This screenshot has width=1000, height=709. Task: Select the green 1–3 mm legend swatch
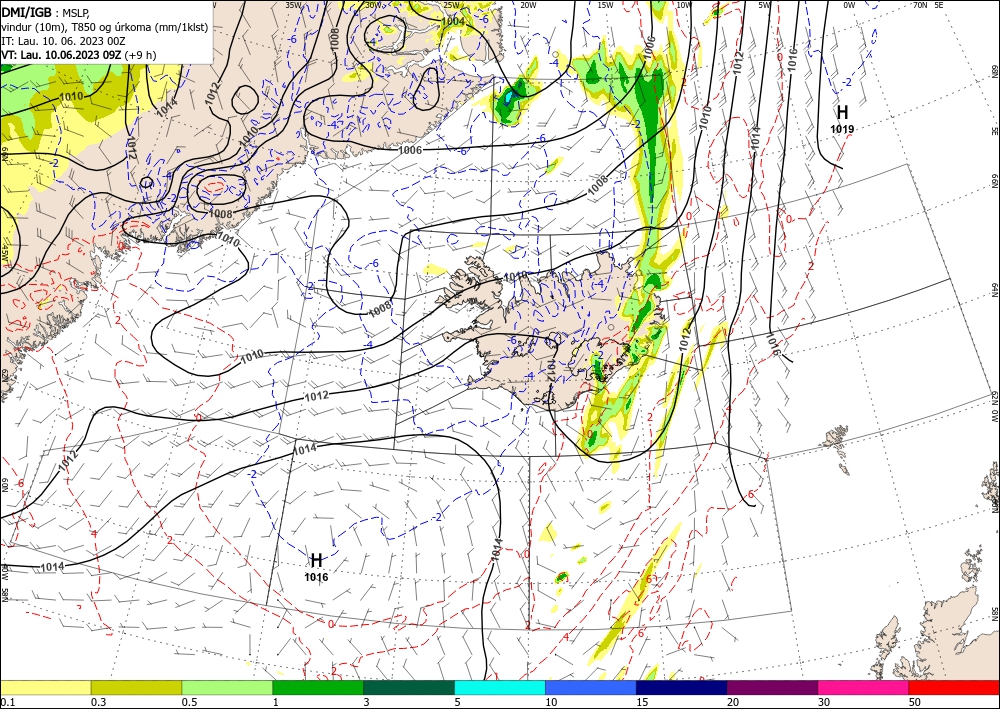pyautogui.click(x=318, y=687)
